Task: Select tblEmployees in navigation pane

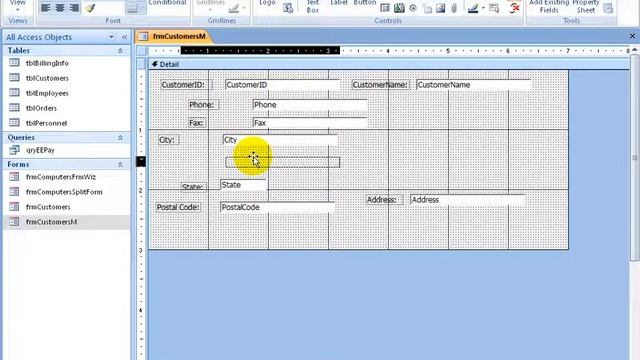Action: coord(47,93)
